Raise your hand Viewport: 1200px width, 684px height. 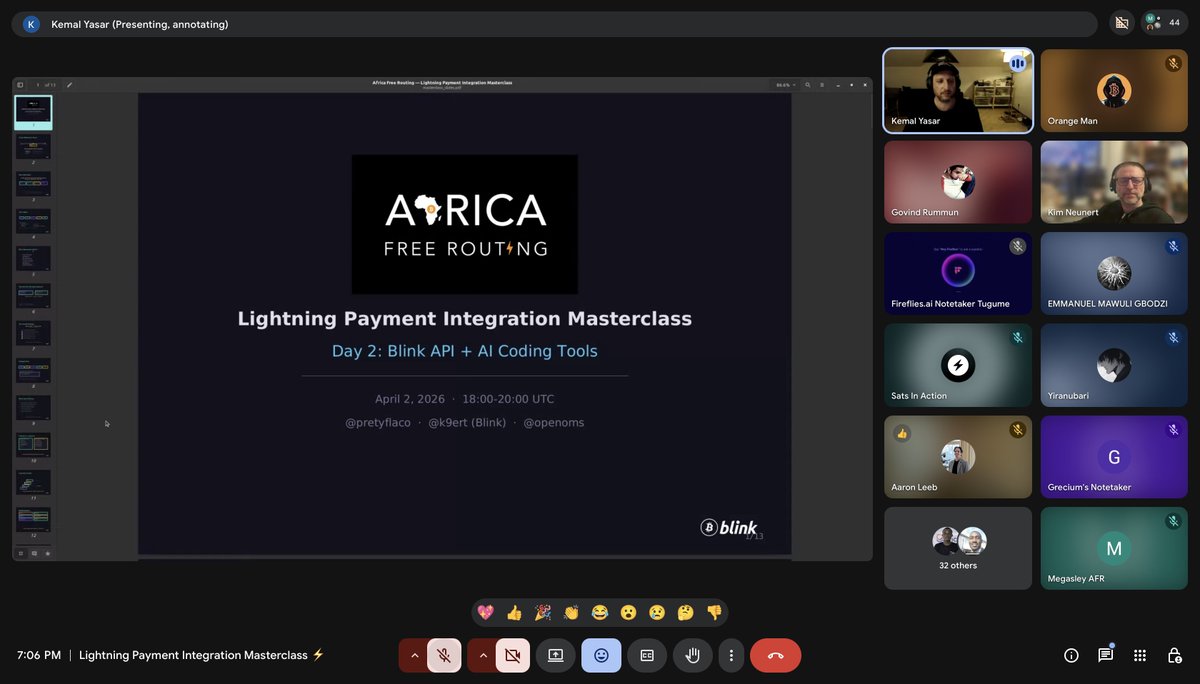(x=692, y=655)
